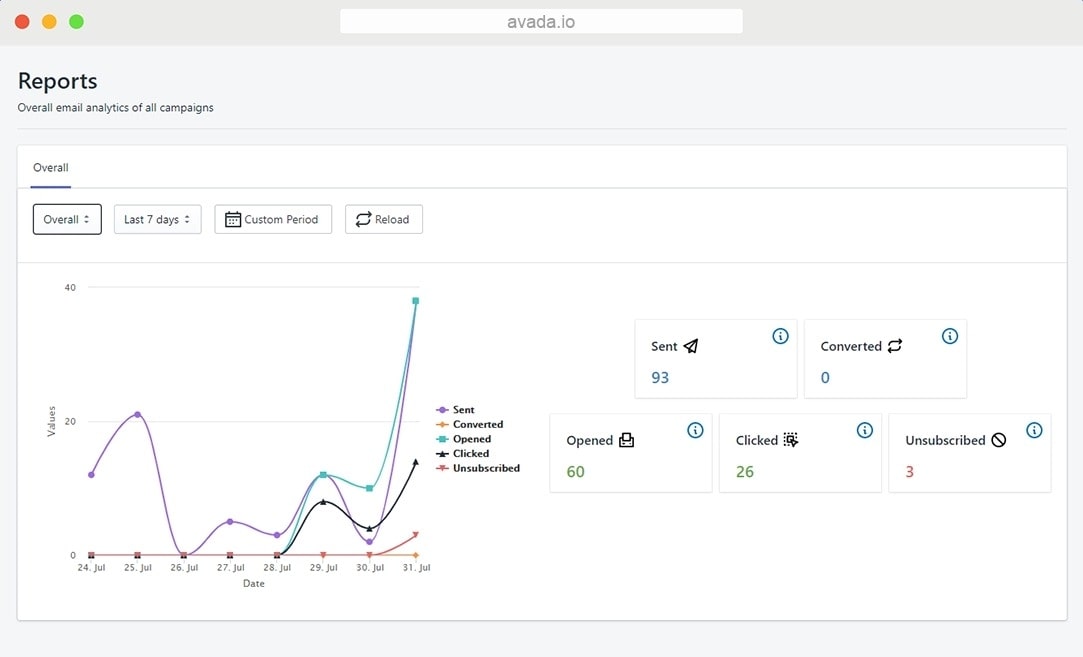Expand the Last 7 days dropdown
The height and width of the screenshot is (657, 1083).
(x=157, y=219)
